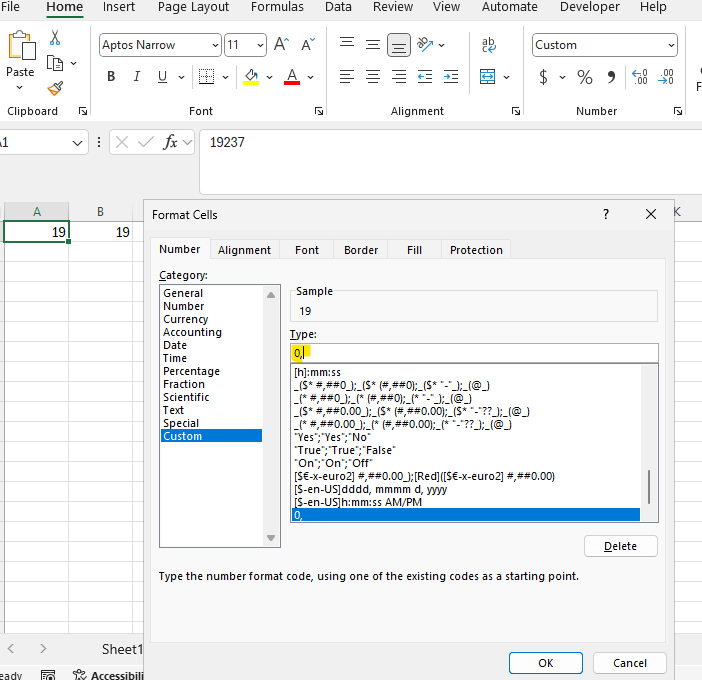Switch to the Alignment tab in Format Cells
The width and height of the screenshot is (702, 680).
pyautogui.click(x=244, y=250)
